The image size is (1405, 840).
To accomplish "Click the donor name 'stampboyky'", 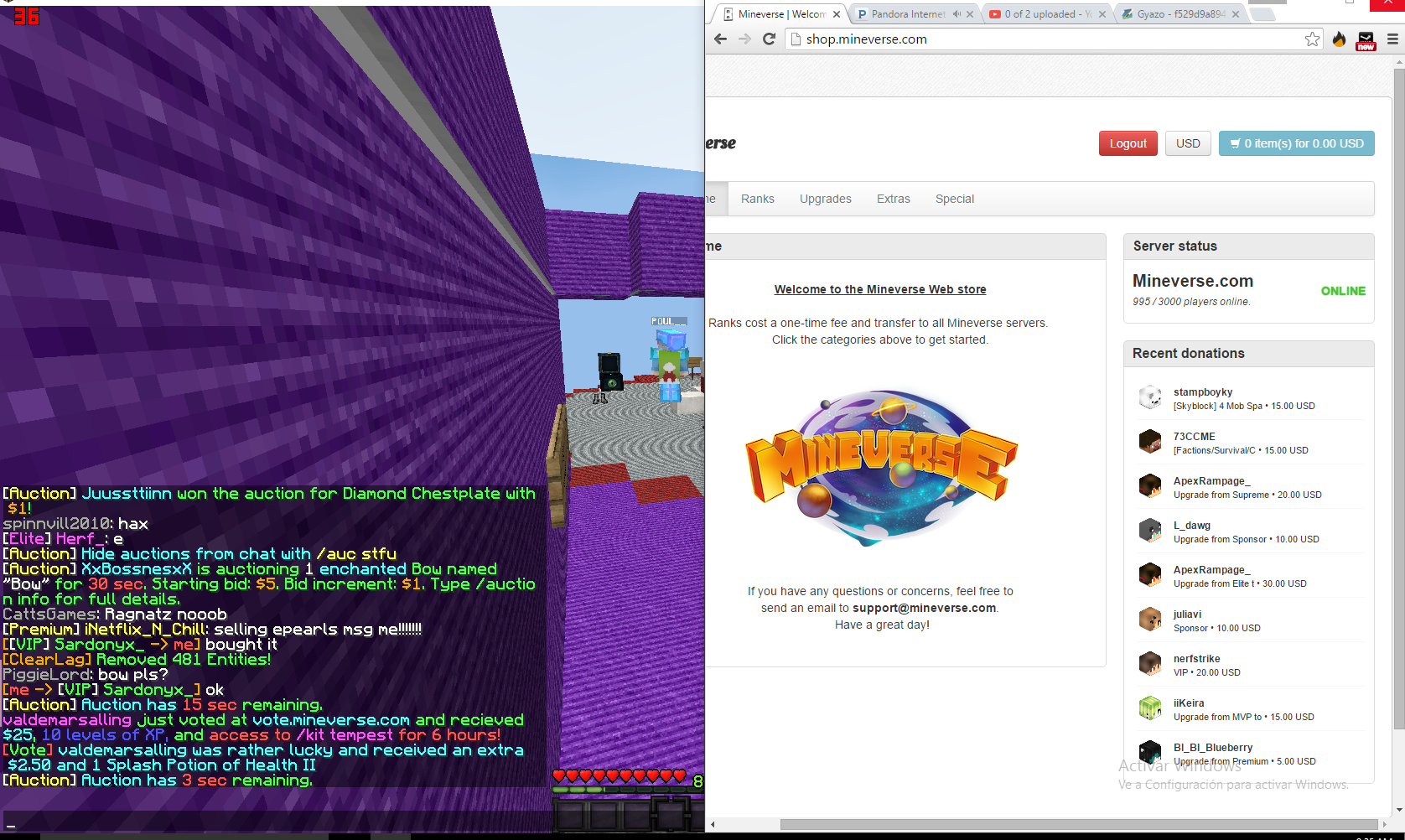I will 1203,392.
